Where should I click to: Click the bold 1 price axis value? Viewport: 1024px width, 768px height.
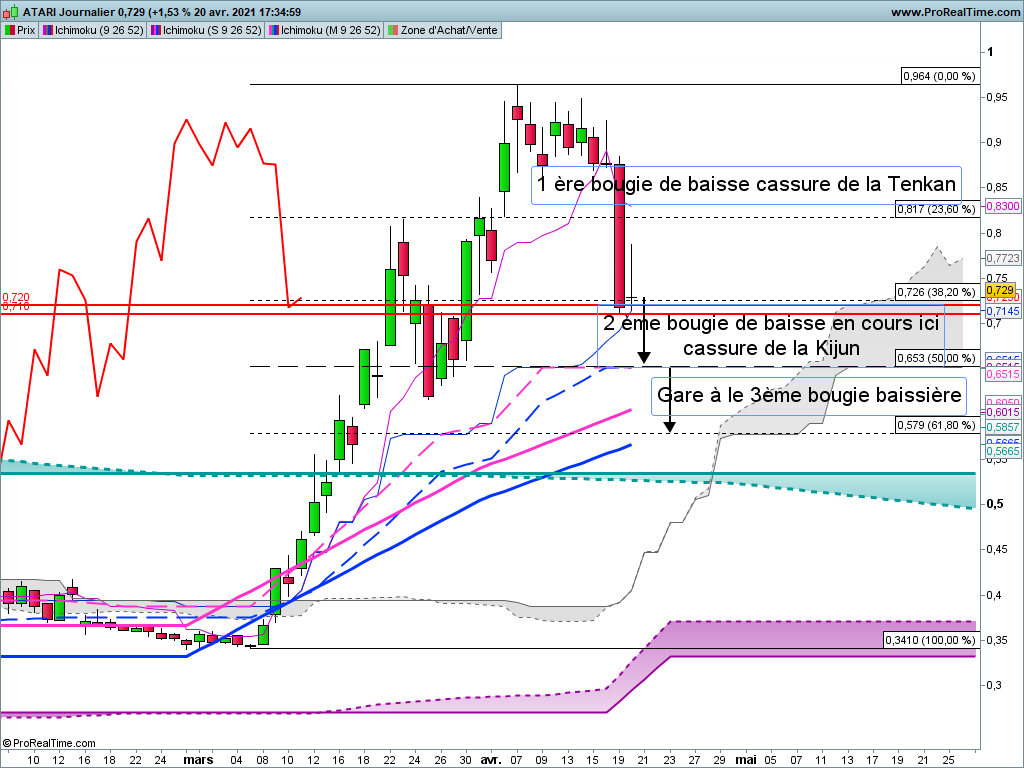[990, 52]
